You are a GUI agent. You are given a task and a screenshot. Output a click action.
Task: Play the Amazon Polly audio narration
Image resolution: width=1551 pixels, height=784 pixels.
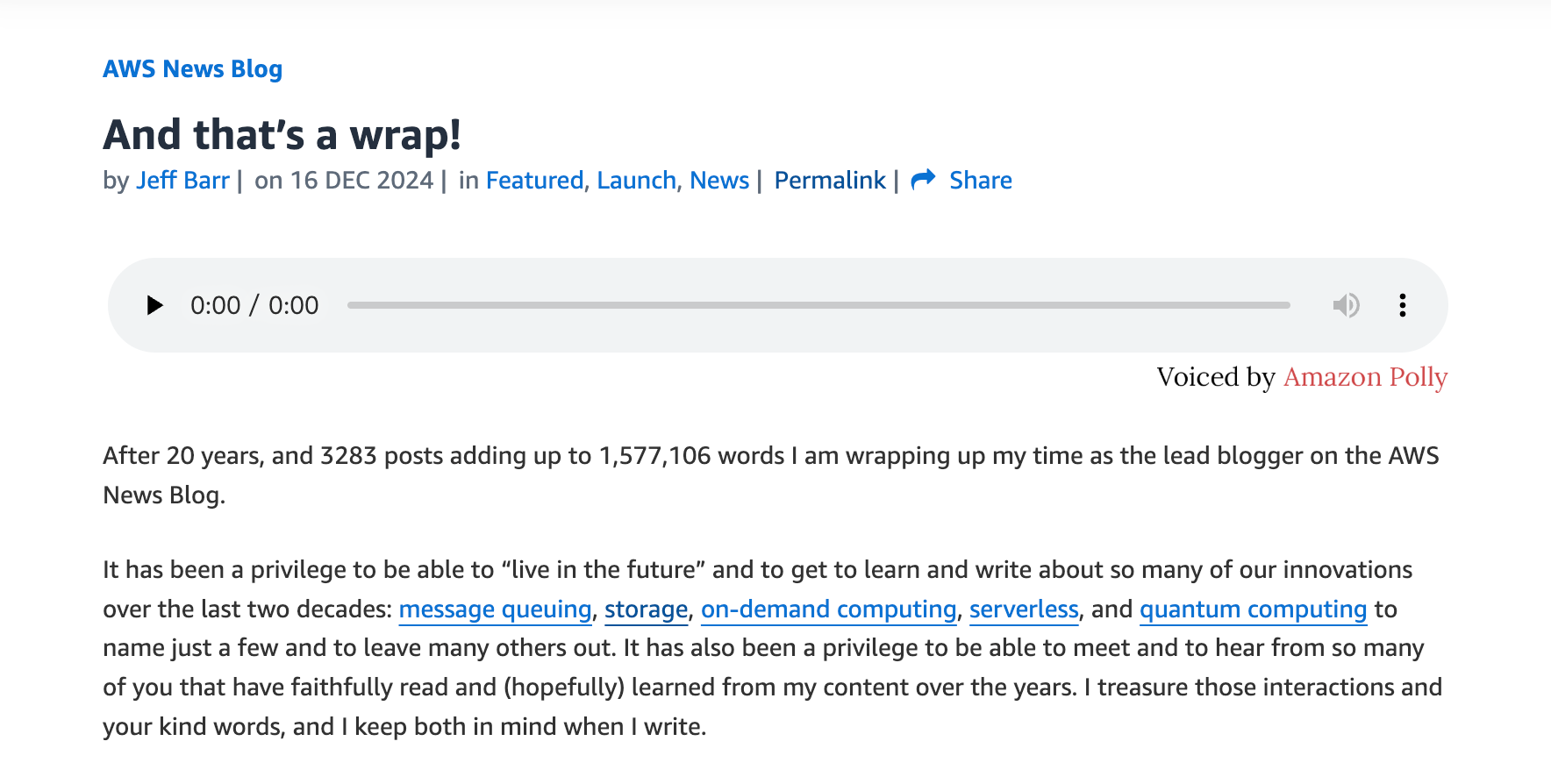click(155, 305)
